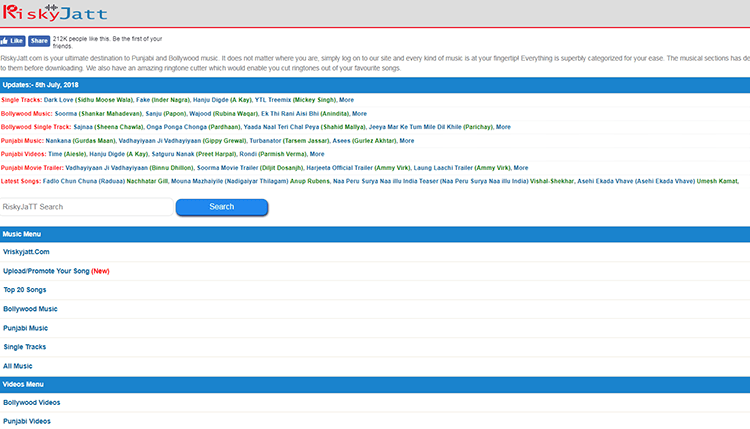Click the Updates 5th July, 2018 header
750x429 pixels.
click(x=375, y=85)
